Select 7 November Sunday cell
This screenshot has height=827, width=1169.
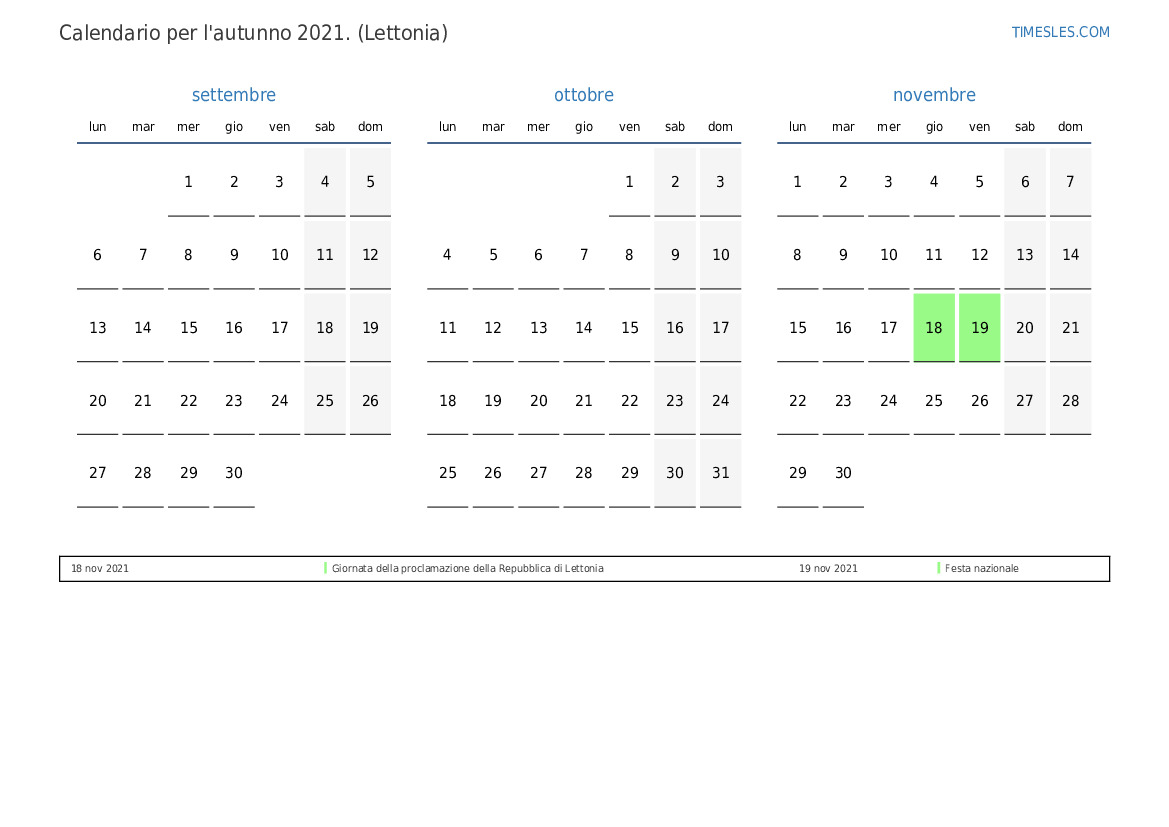click(1070, 182)
